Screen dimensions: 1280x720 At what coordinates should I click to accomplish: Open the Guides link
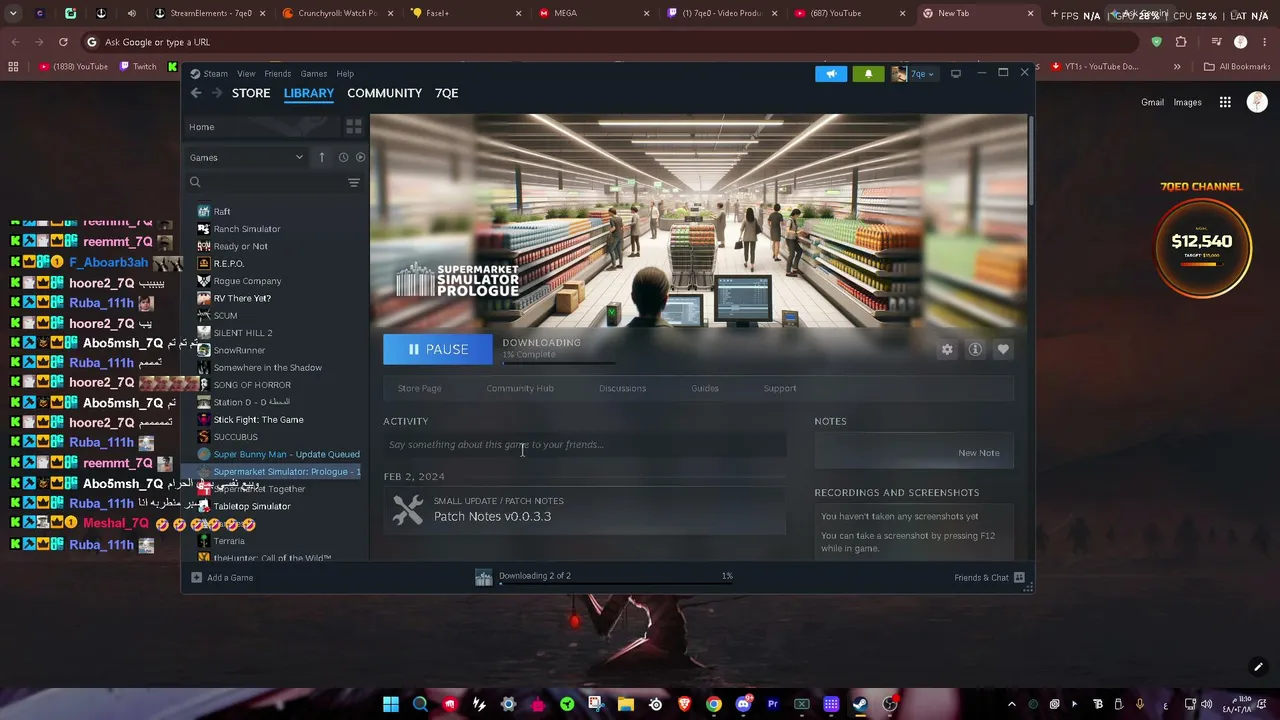(705, 388)
